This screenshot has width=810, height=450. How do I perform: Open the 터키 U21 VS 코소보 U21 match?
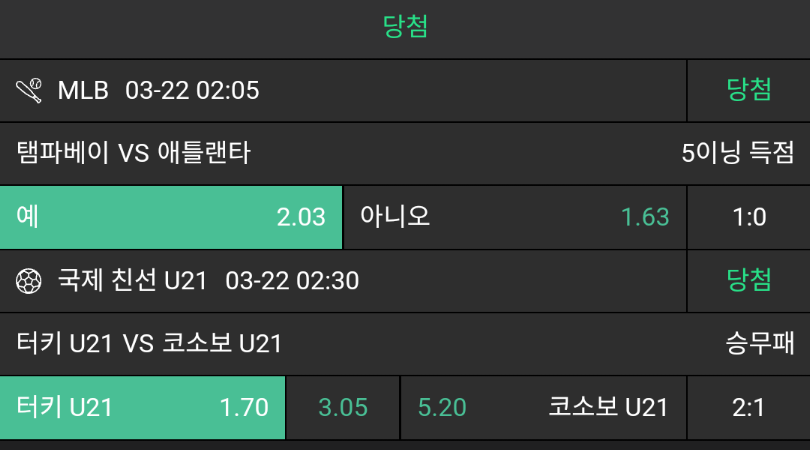click(150, 344)
